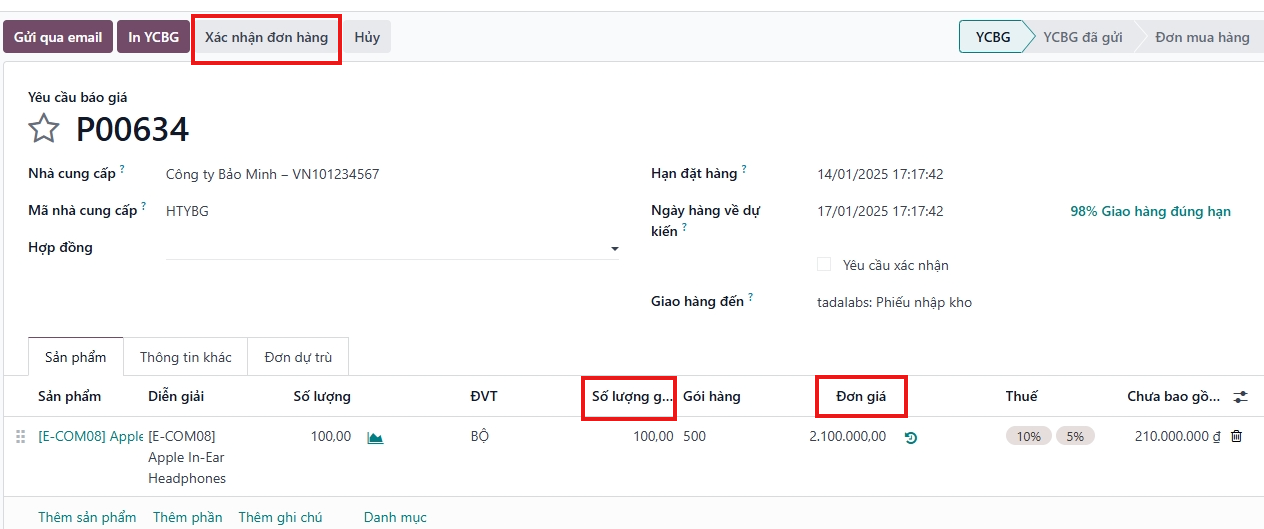Screen dimensions: 1264x529
Task: Grab the drag handle of the product row
Action: click(x=20, y=436)
